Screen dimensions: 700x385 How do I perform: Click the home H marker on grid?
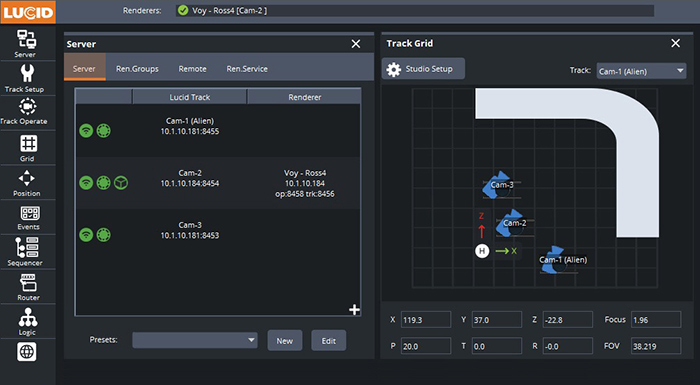[x=482, y=251]
